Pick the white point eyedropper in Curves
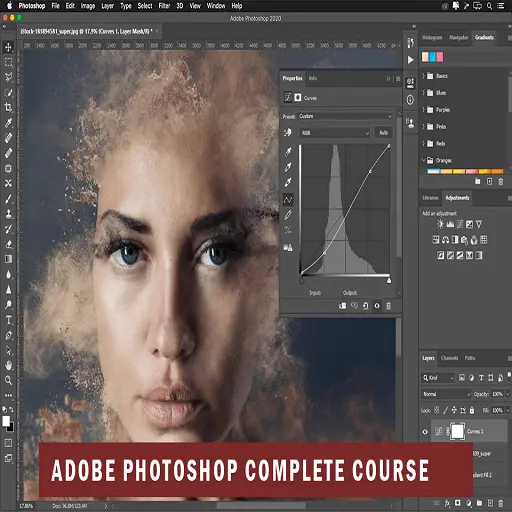Screen dimensions: 512x512 tap(288, 182)
